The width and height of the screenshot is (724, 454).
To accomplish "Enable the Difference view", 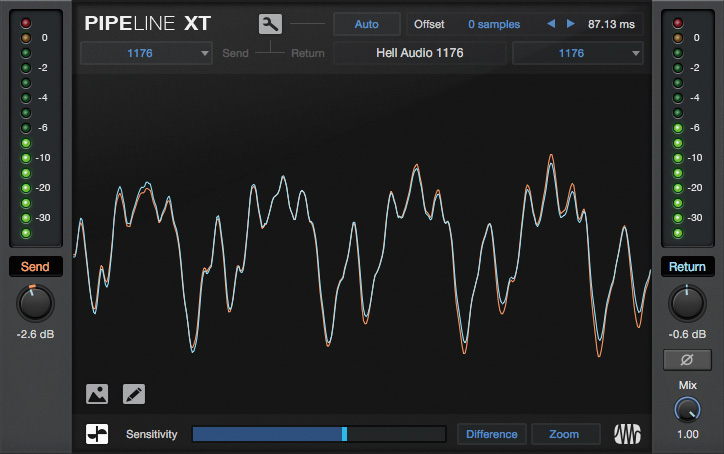I will pos(492,434).
